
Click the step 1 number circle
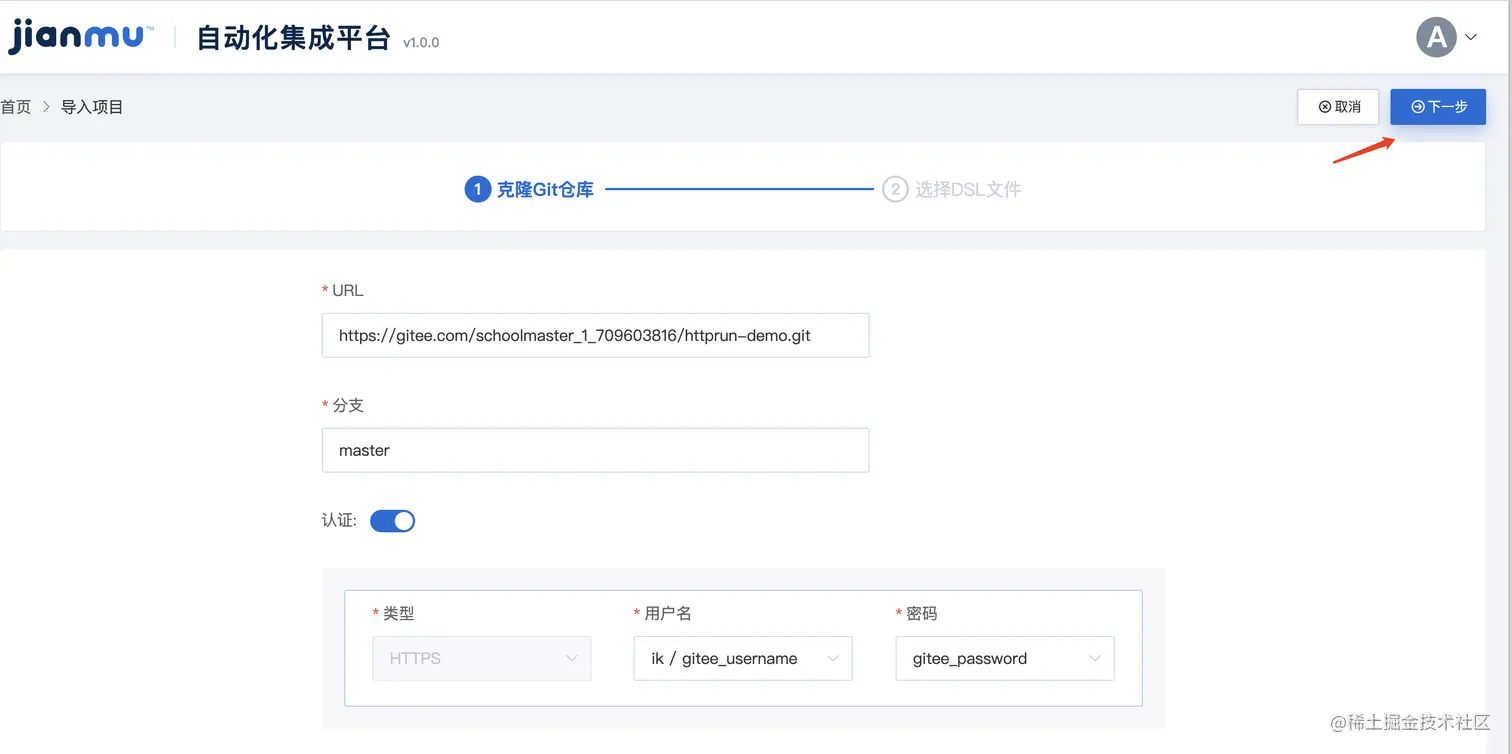(477, 189)
